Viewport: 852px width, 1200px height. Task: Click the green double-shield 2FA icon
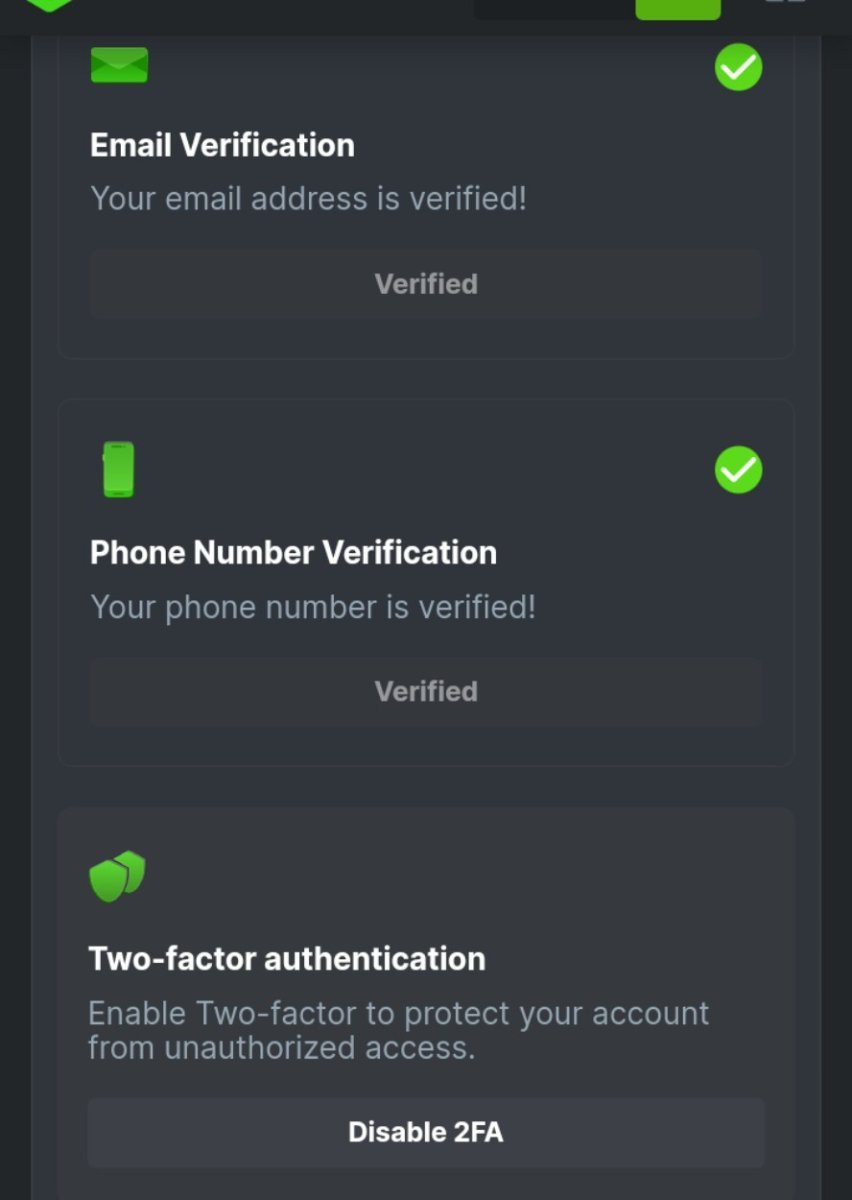[x=117, y=876]
